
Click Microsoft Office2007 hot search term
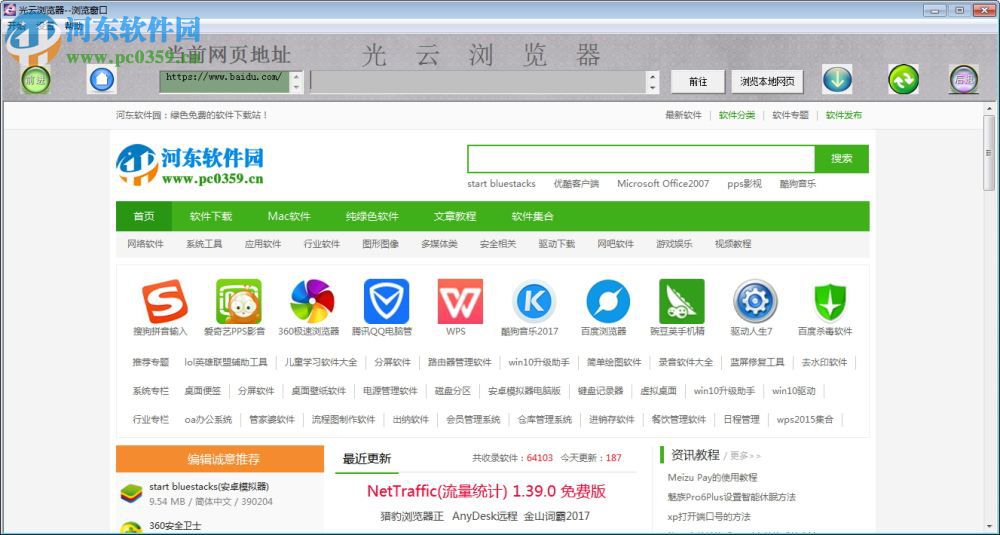(663, 184)
